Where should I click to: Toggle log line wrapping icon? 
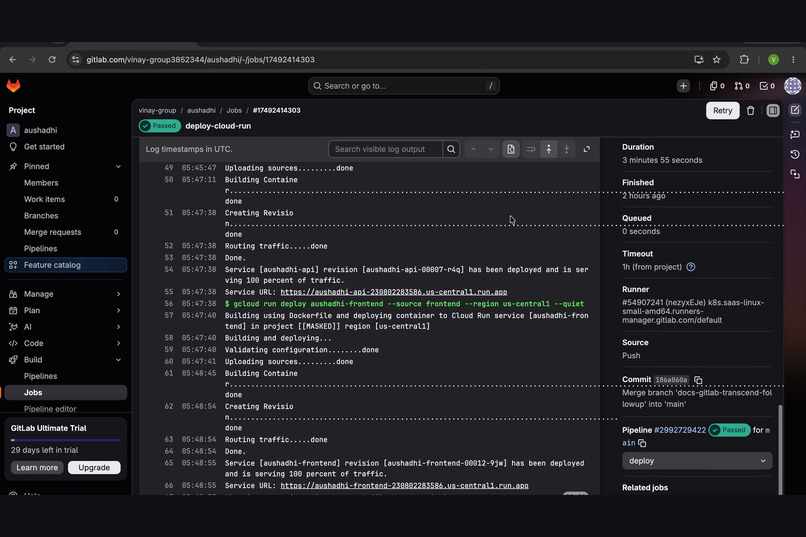tap(530, 149)
